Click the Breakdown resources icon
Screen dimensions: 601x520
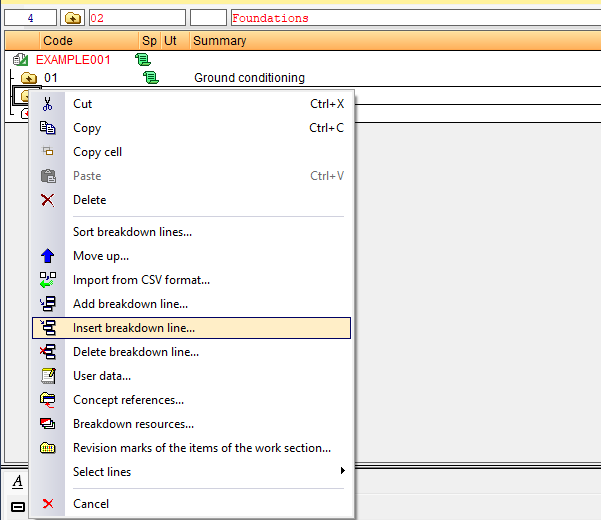(x=48, y=423)
